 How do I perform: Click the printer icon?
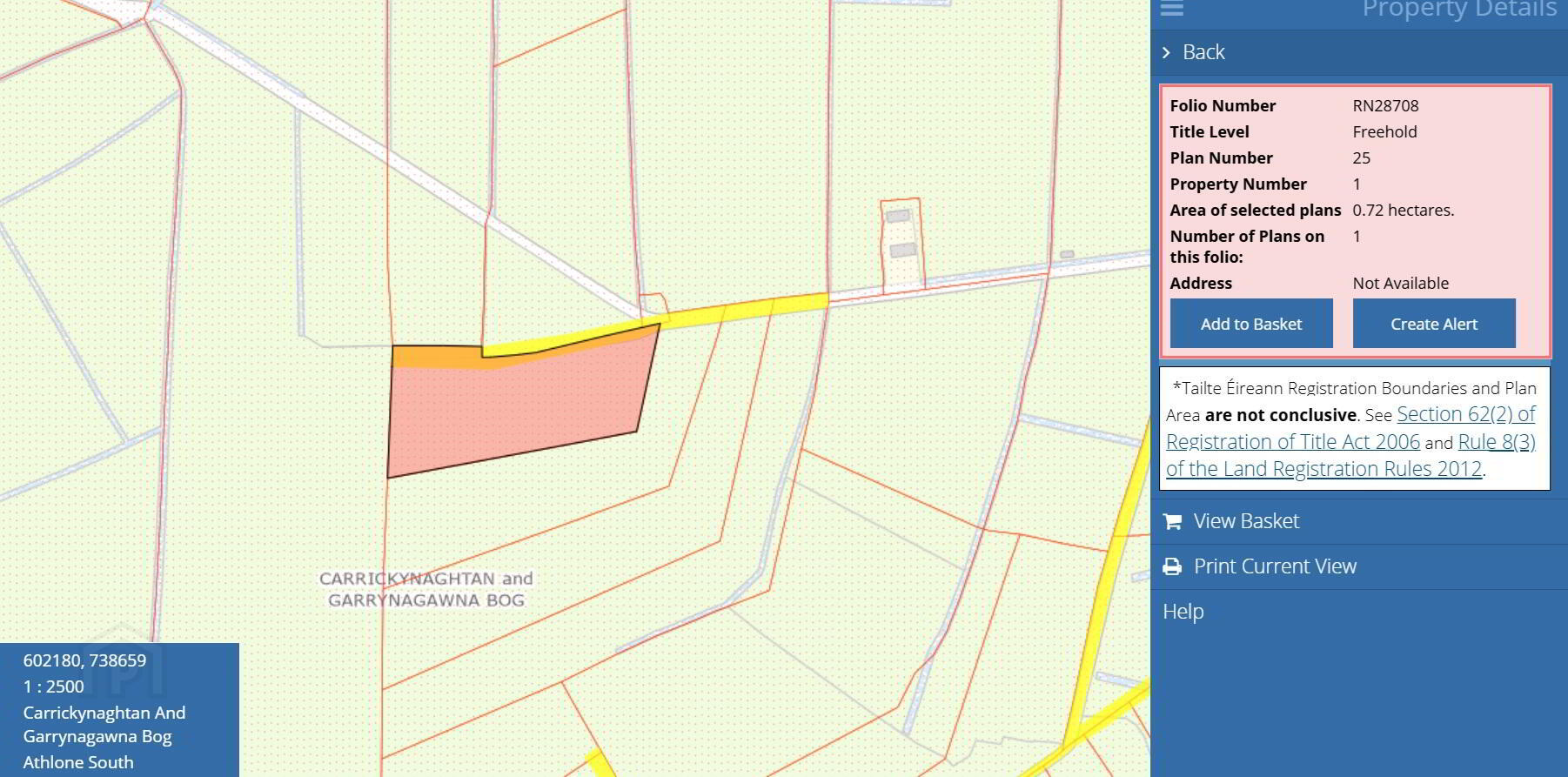[1173, 566]
